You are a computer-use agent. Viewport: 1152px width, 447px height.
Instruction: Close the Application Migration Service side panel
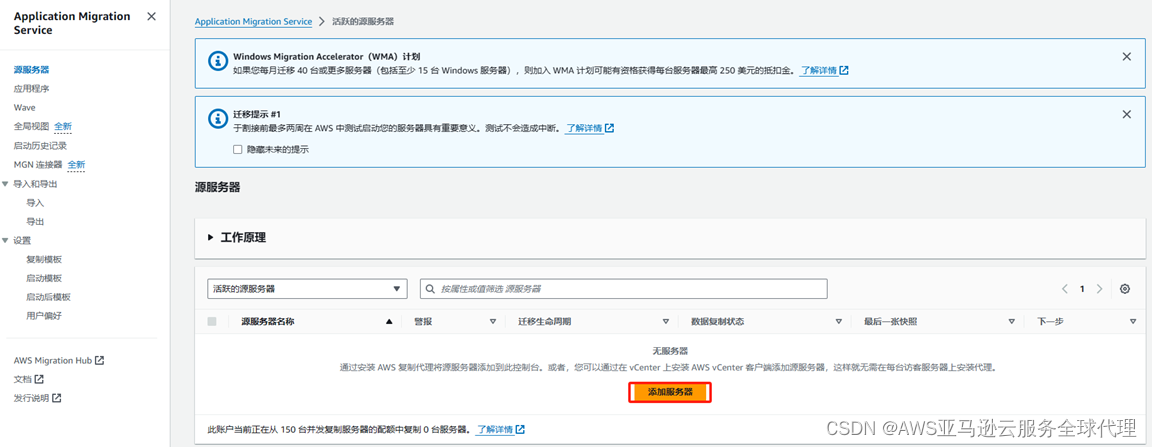coord(151,16)
